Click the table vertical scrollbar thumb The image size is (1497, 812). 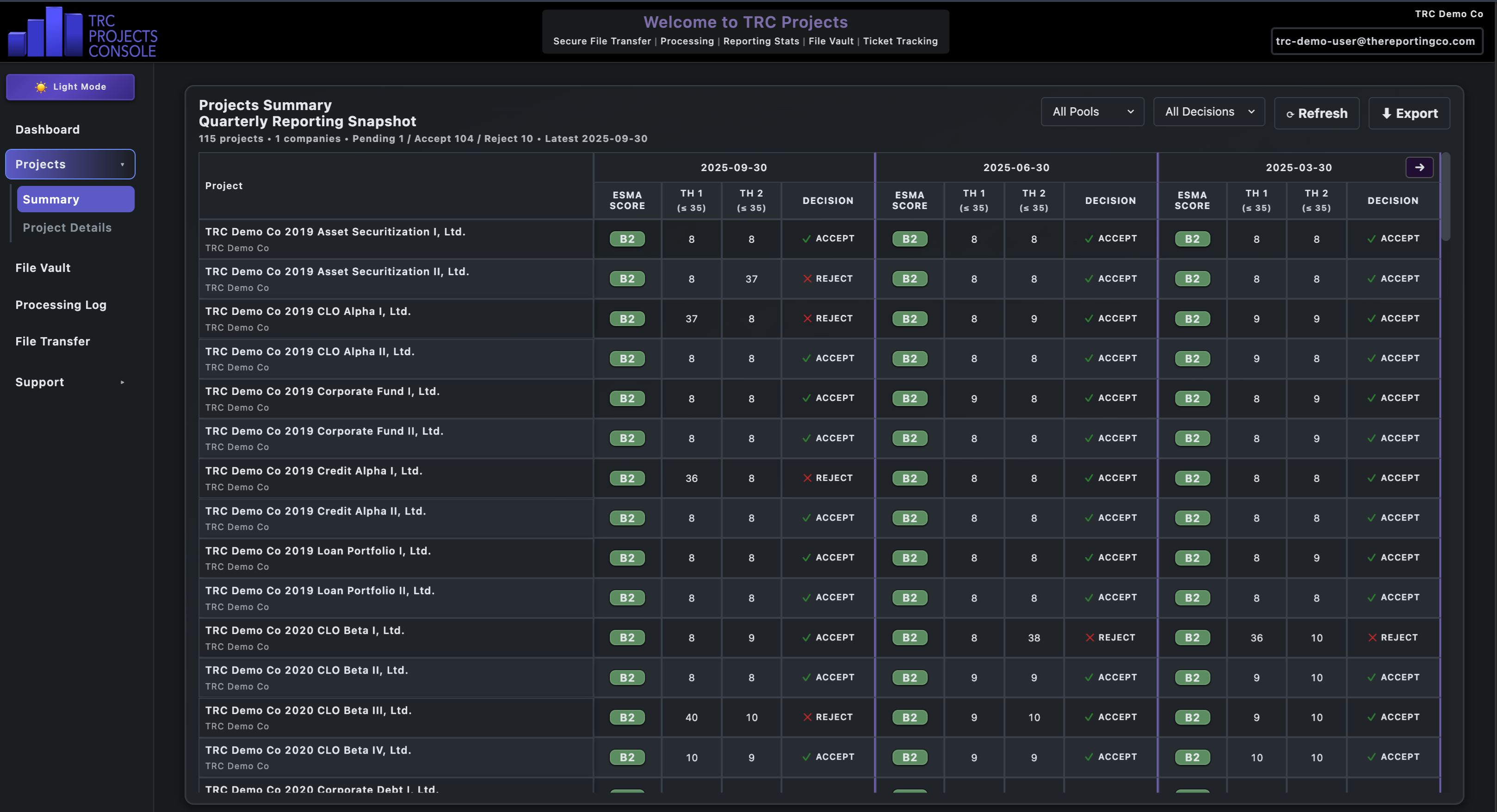click(x=1445, y=197)
